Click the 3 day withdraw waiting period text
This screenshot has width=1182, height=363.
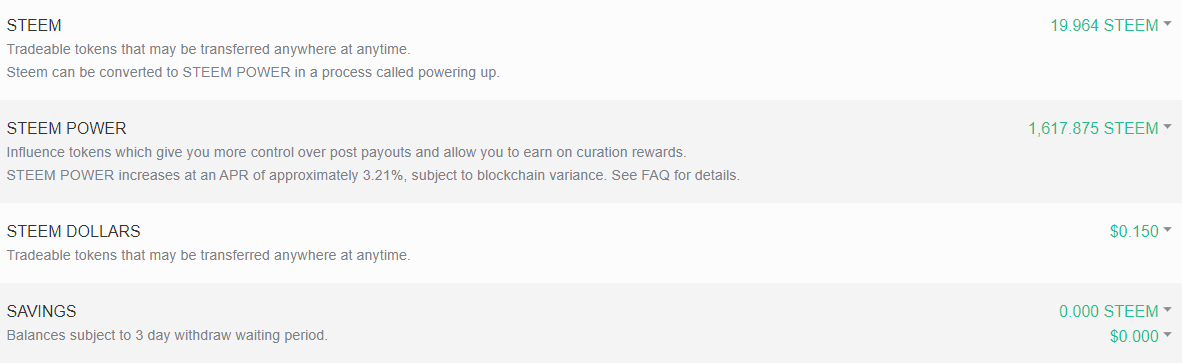click(167, 335)
